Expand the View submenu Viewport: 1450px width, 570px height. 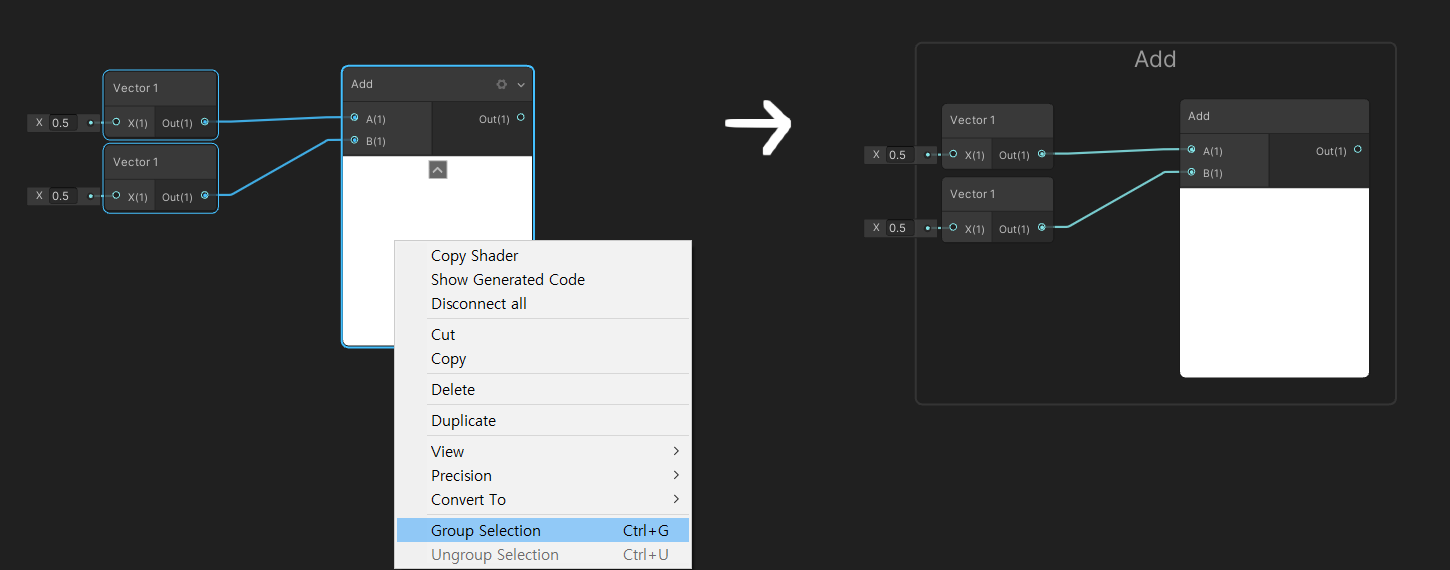(x=542, y=452)
